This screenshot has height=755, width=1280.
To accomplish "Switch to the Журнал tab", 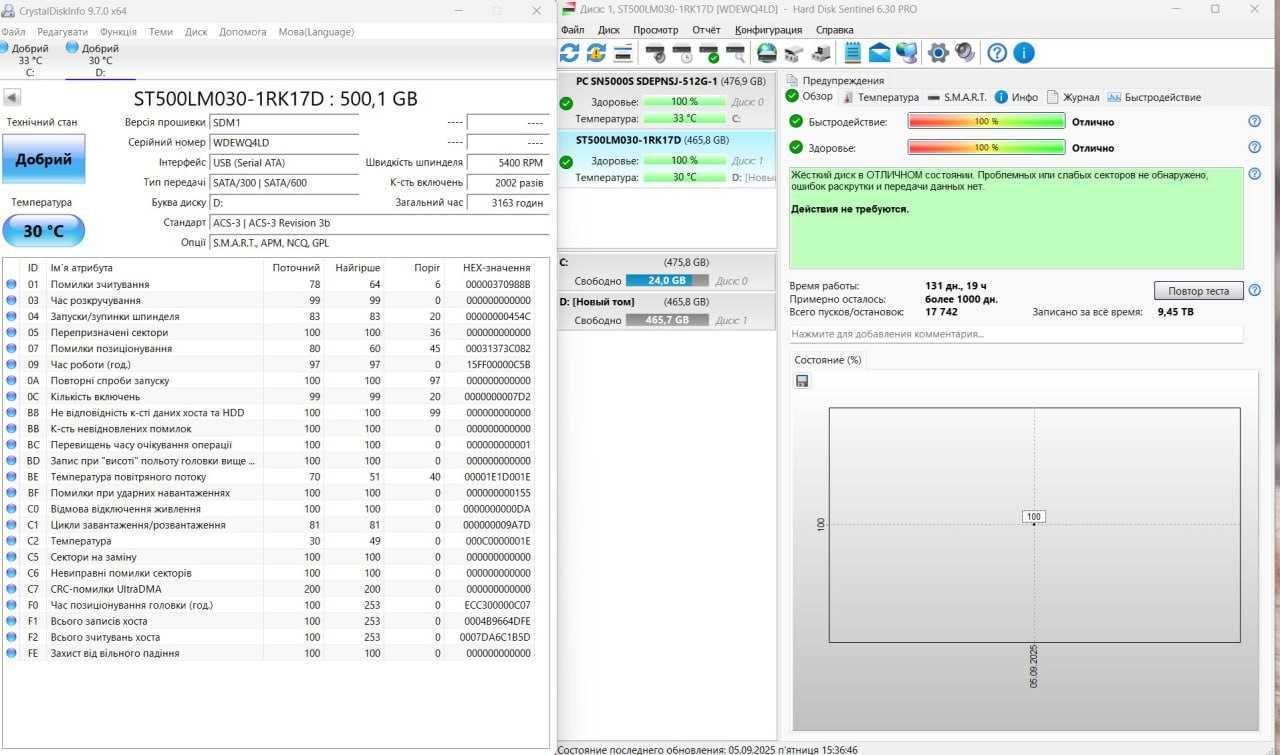I will pos(1073,97).
